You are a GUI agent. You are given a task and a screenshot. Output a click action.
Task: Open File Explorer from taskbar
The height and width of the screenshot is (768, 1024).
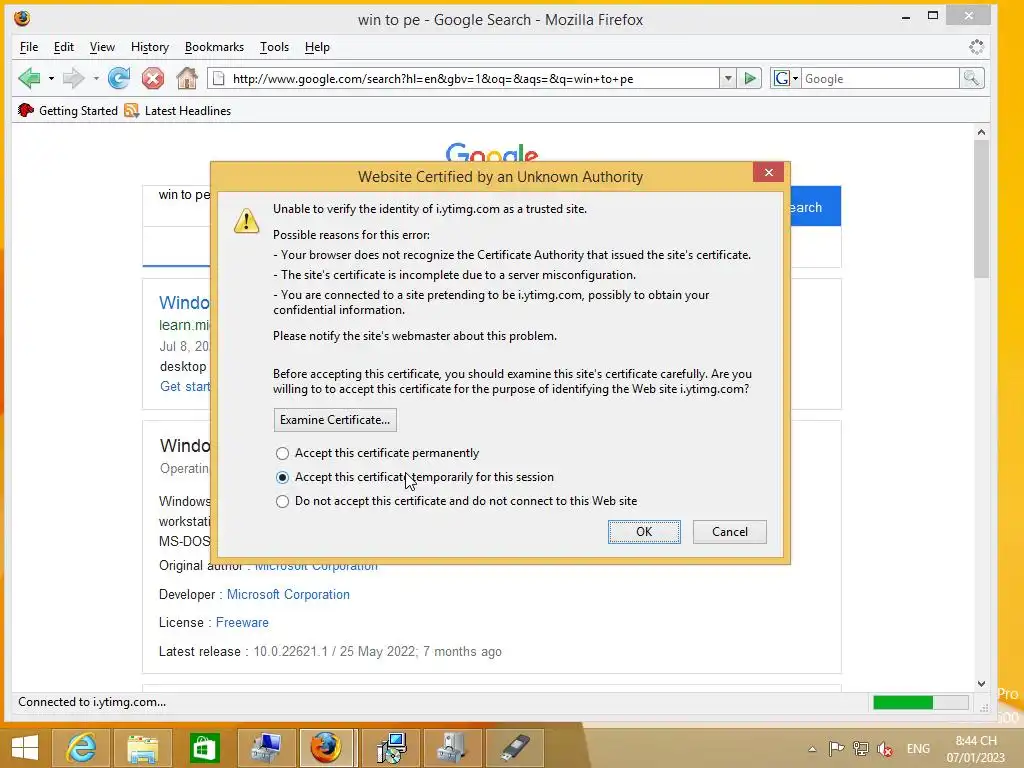click(142, 748)
